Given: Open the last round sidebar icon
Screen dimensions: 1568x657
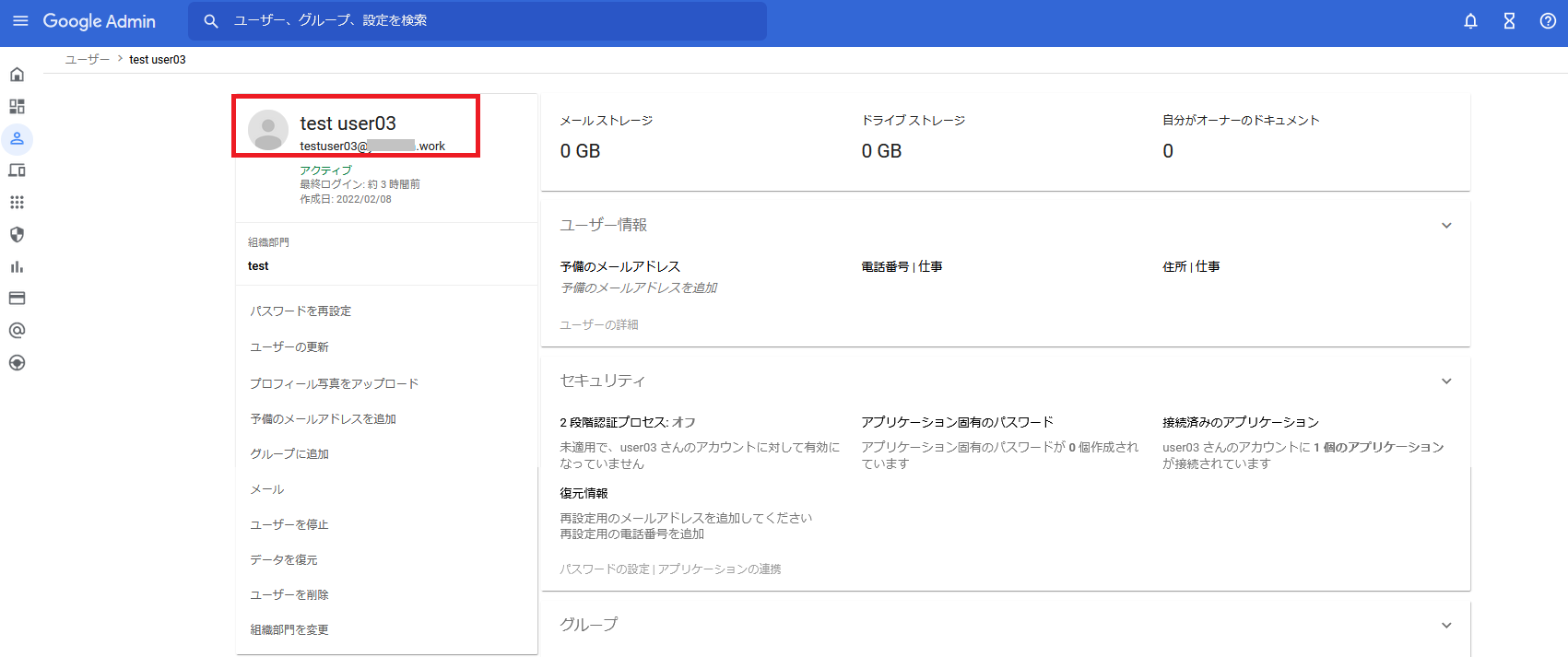Looking at the screenshot, I should coord(17,363).
